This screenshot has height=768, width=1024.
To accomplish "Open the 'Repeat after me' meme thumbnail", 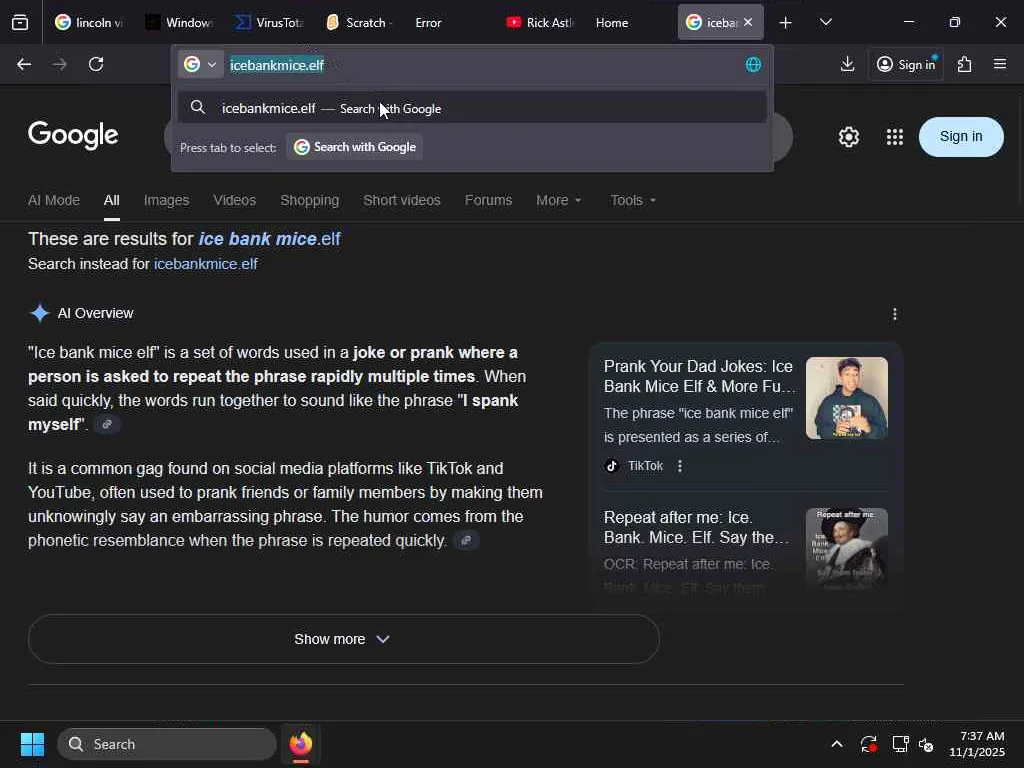I will point(846,549).
